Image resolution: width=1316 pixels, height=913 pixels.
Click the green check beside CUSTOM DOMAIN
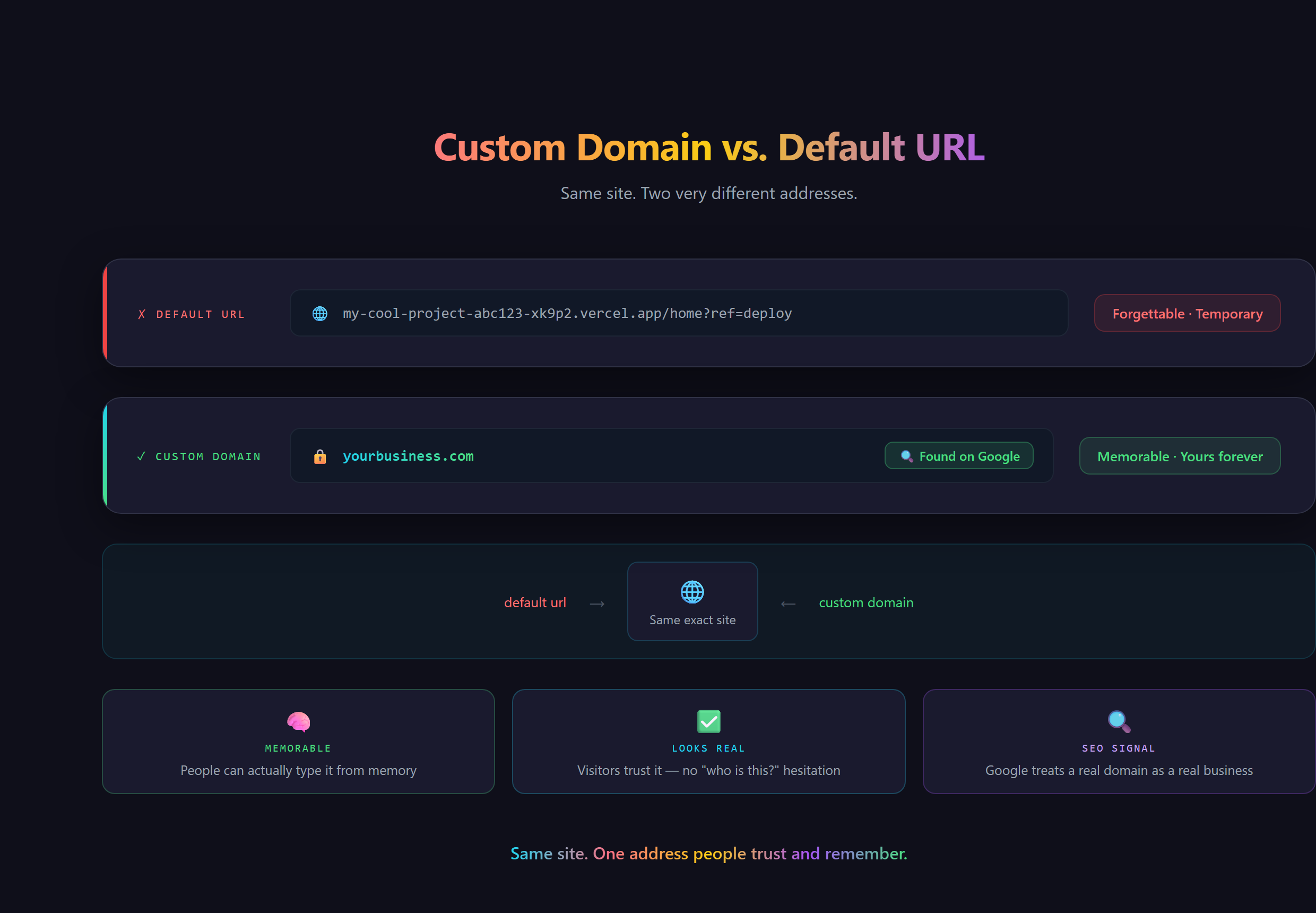tap(141, 456)
